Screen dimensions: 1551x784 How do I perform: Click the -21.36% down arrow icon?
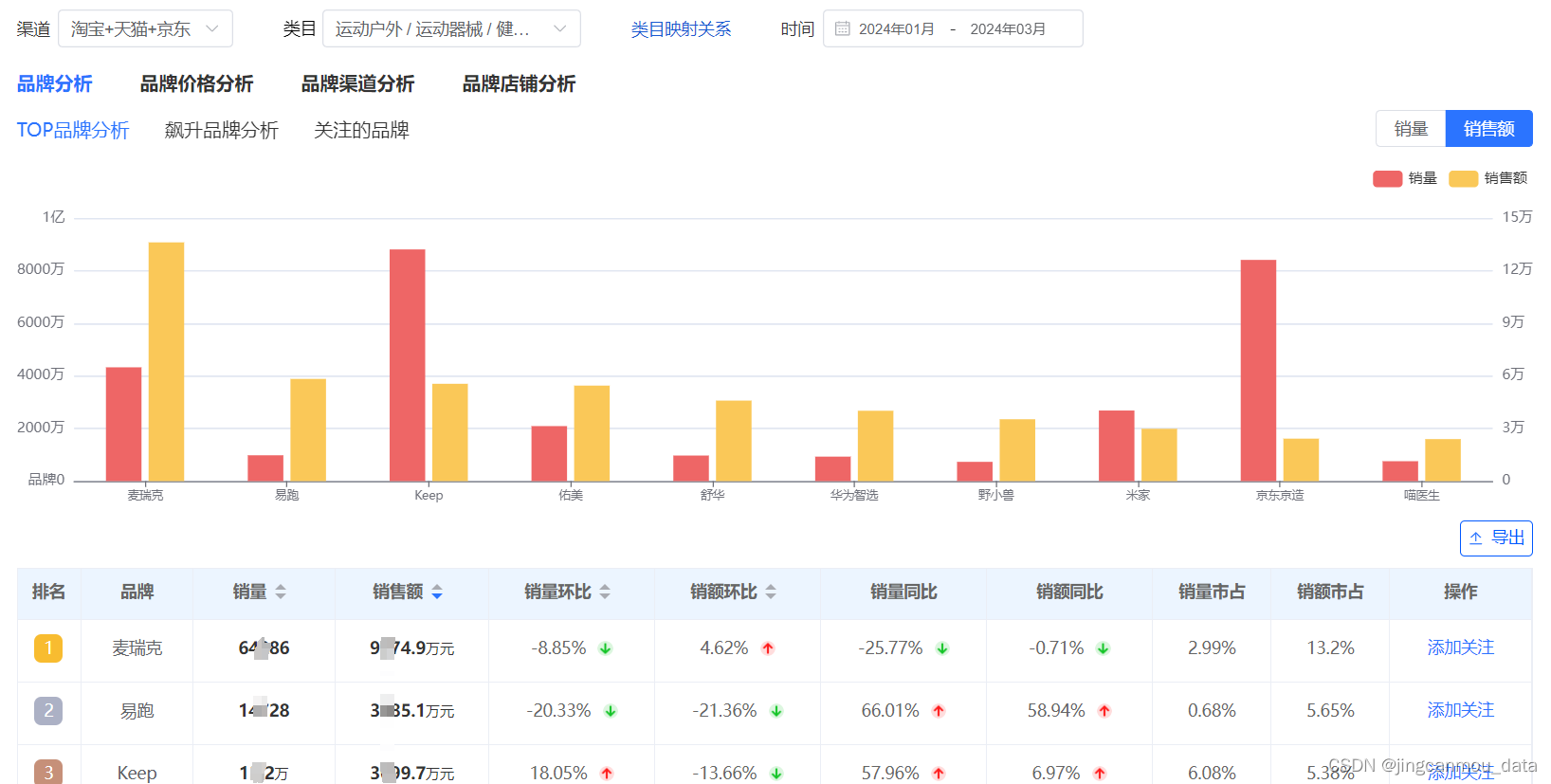coord(776,711)
